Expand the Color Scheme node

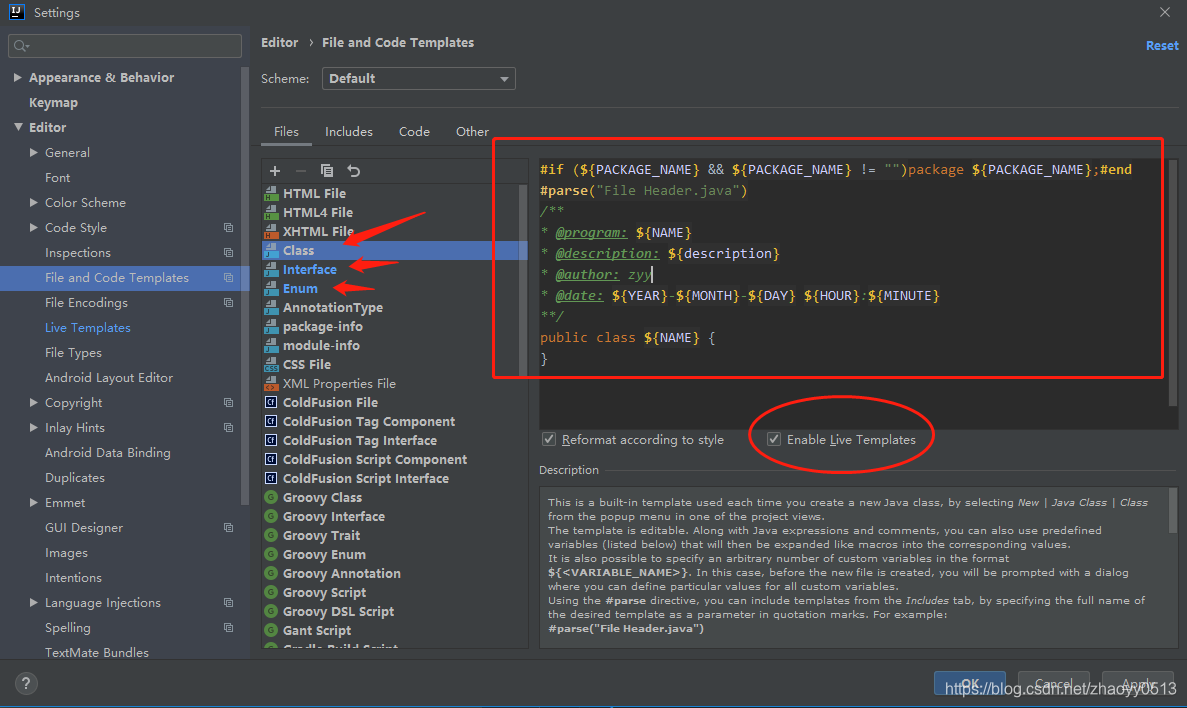point(33,202)
